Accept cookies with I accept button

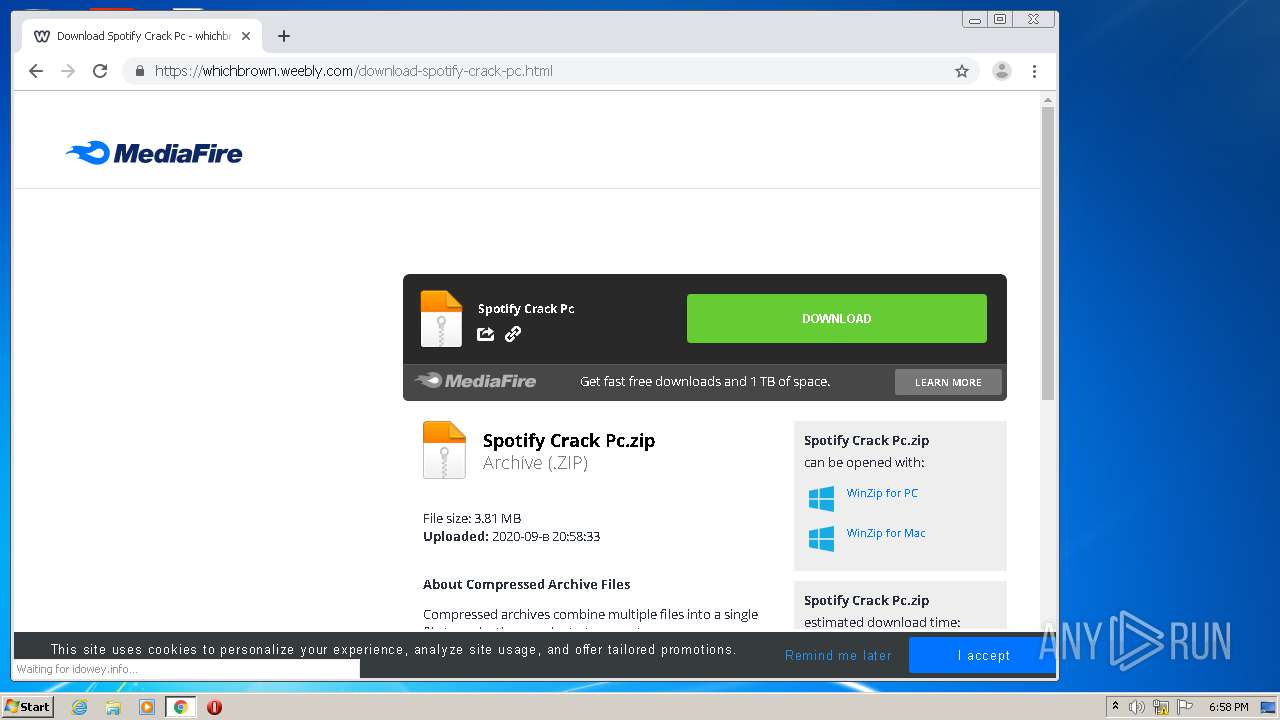(x=983, y=655)
